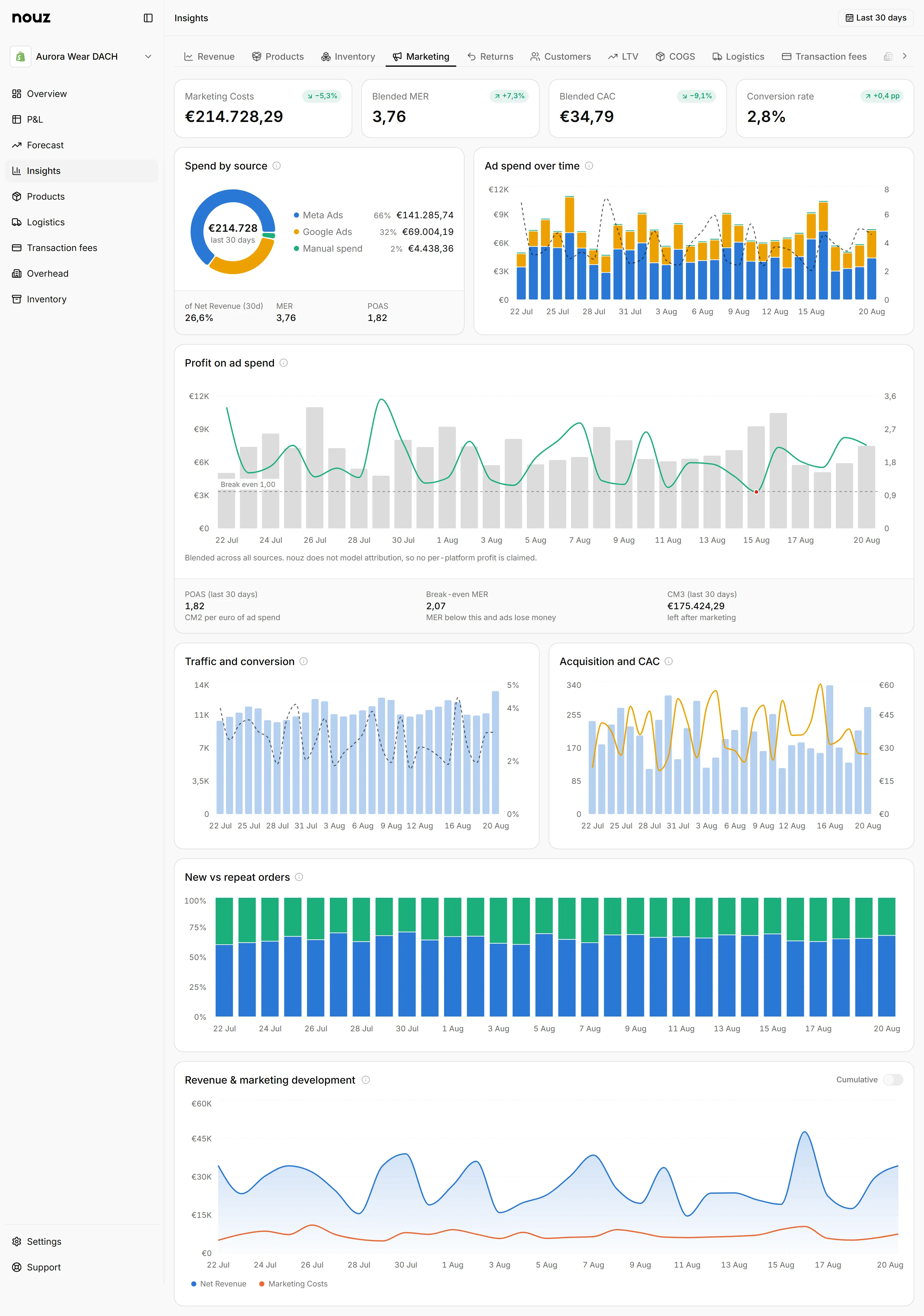The height and width of the screenshot is (1316, 924).
Task: Collapse the sidebar panel icon
Action: 148,18
